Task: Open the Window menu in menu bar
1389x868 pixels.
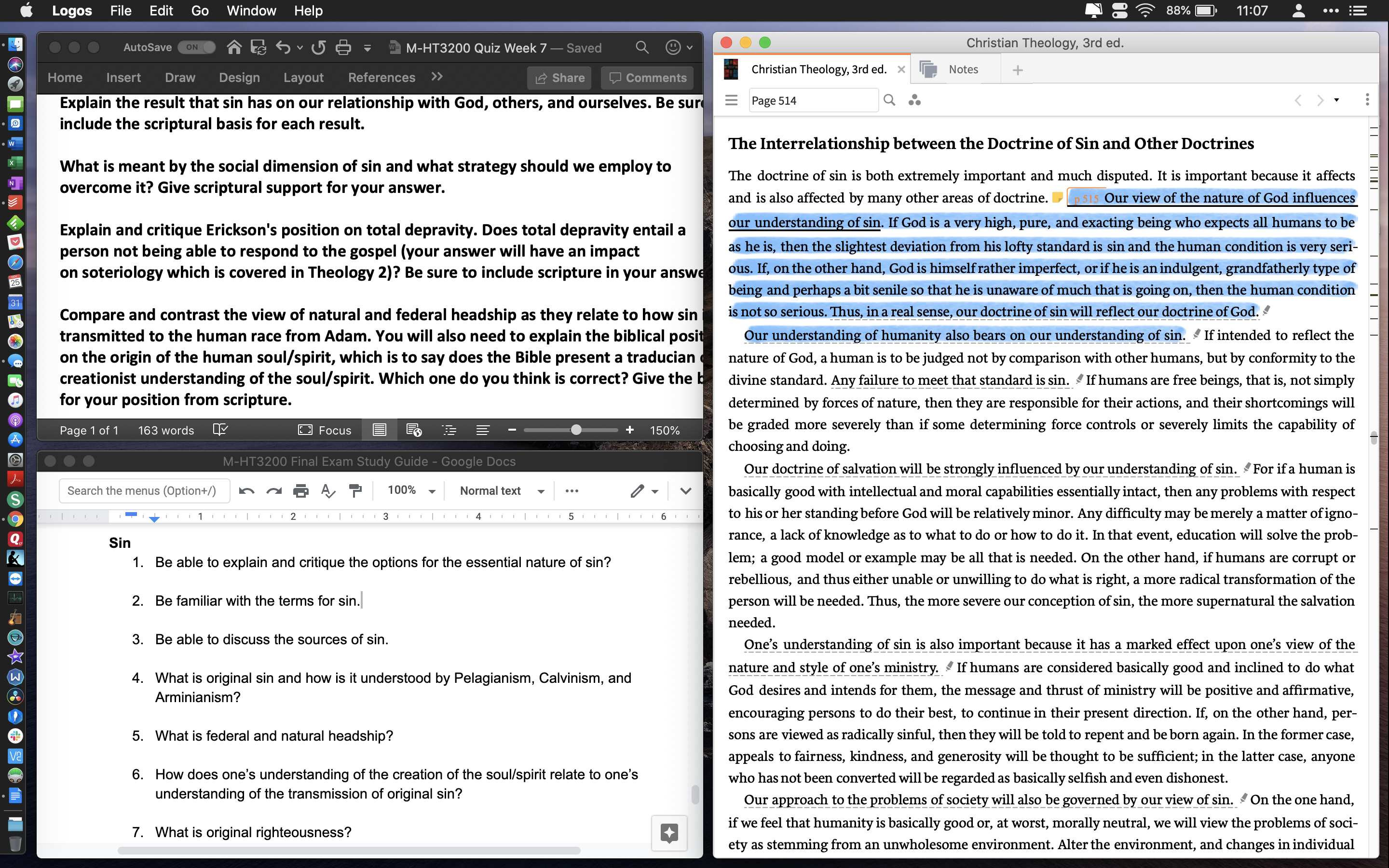Action: tap(251, 11)
